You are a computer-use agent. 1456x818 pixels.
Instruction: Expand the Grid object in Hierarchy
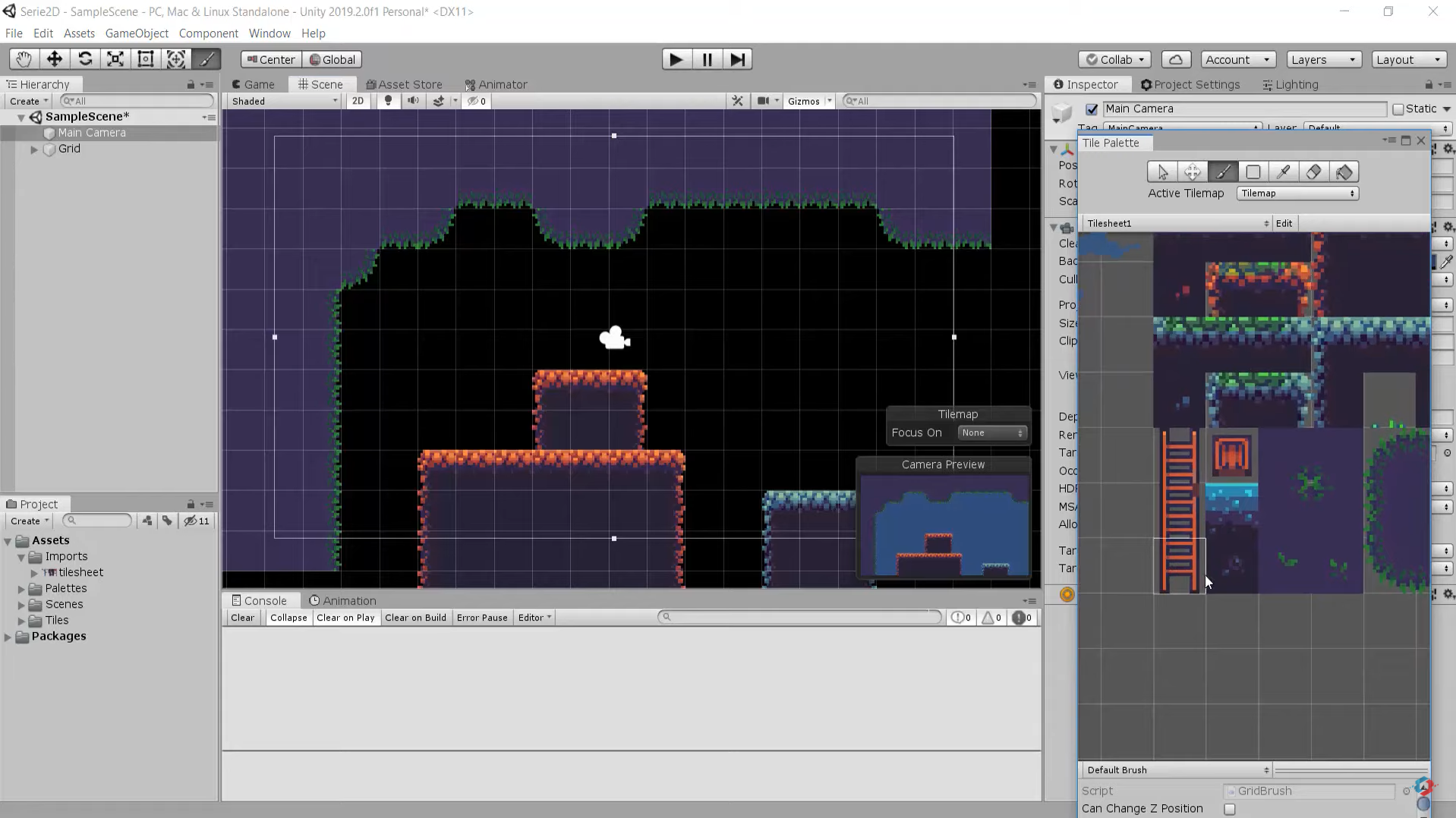click(34, 149)
